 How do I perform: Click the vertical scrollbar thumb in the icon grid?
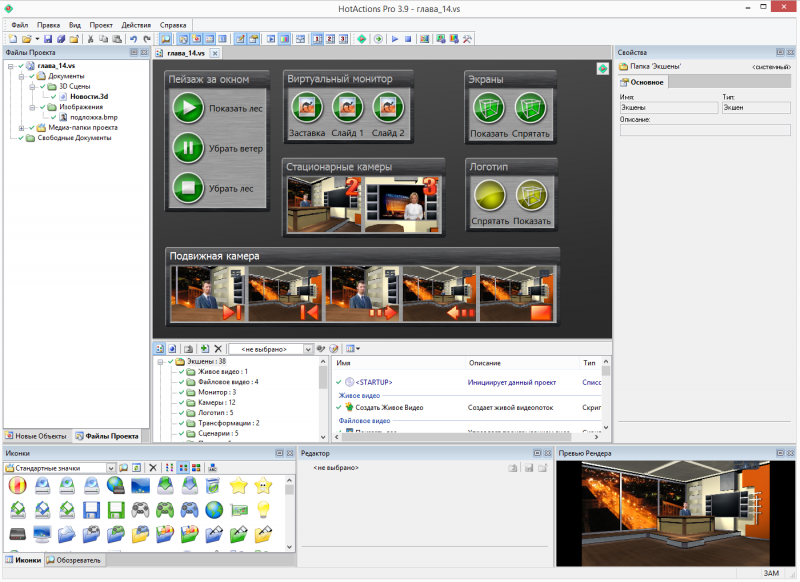tap(289, 489)
